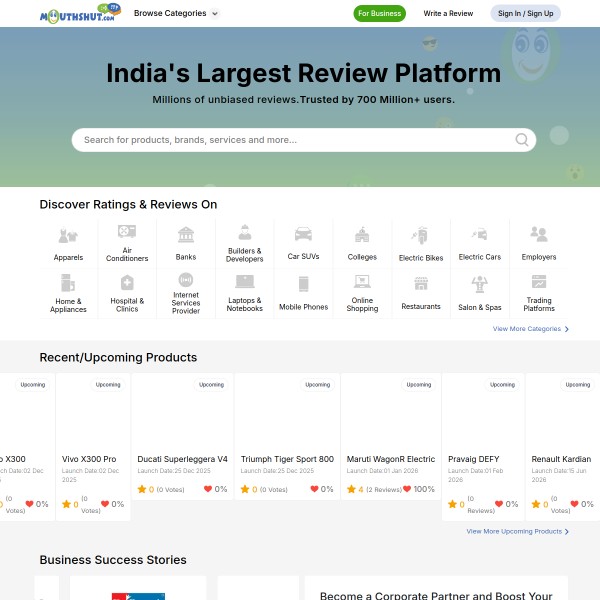
Task: Open the Laptops & Notebooks category icon
Action: tap(245, 282)
